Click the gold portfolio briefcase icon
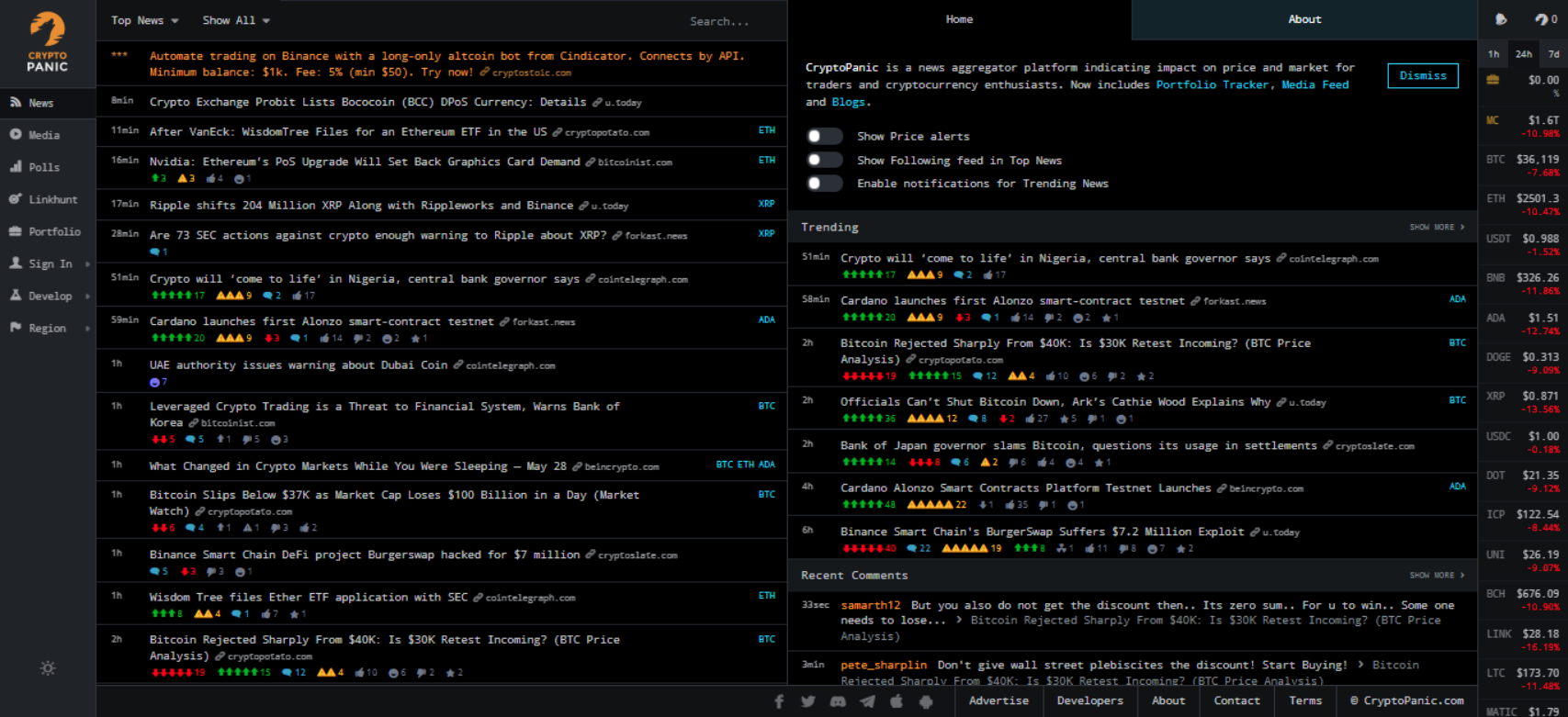 coord(1494,81)
